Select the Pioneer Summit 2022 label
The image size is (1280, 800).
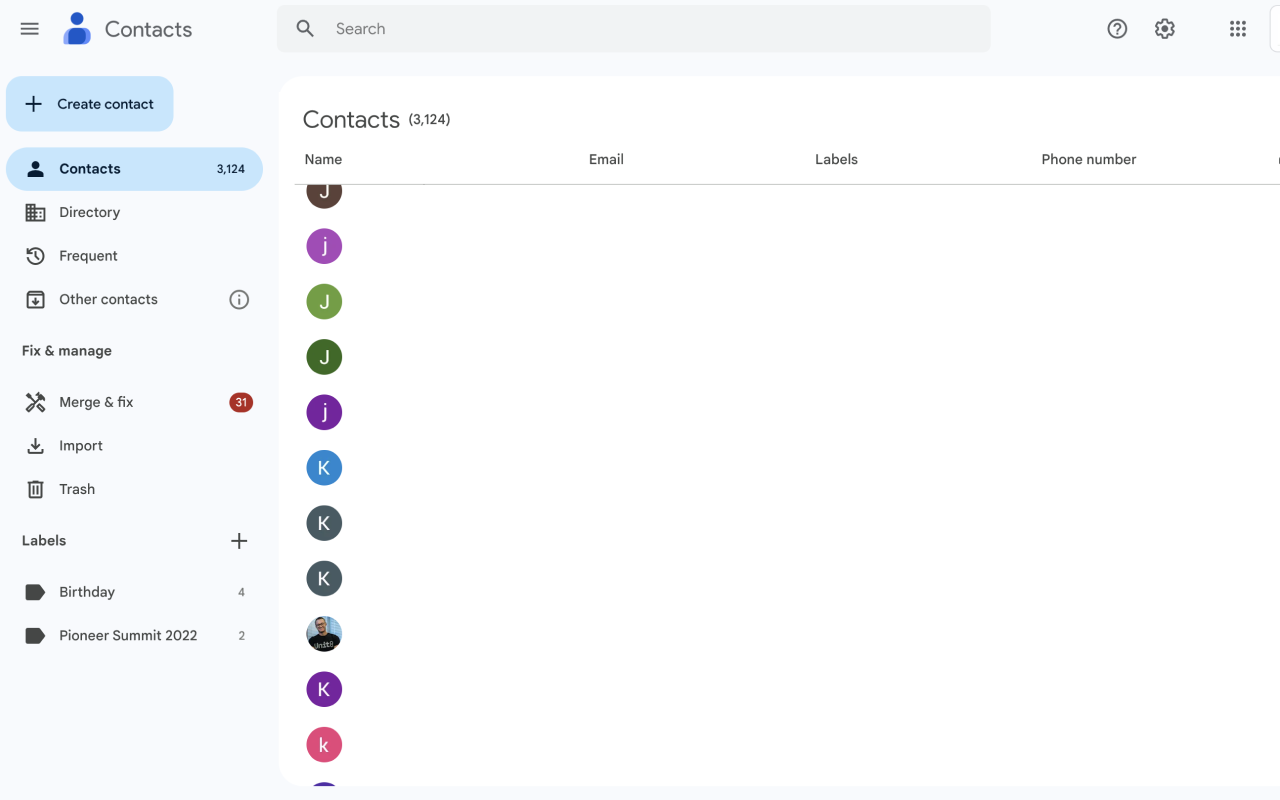[134, 636]
